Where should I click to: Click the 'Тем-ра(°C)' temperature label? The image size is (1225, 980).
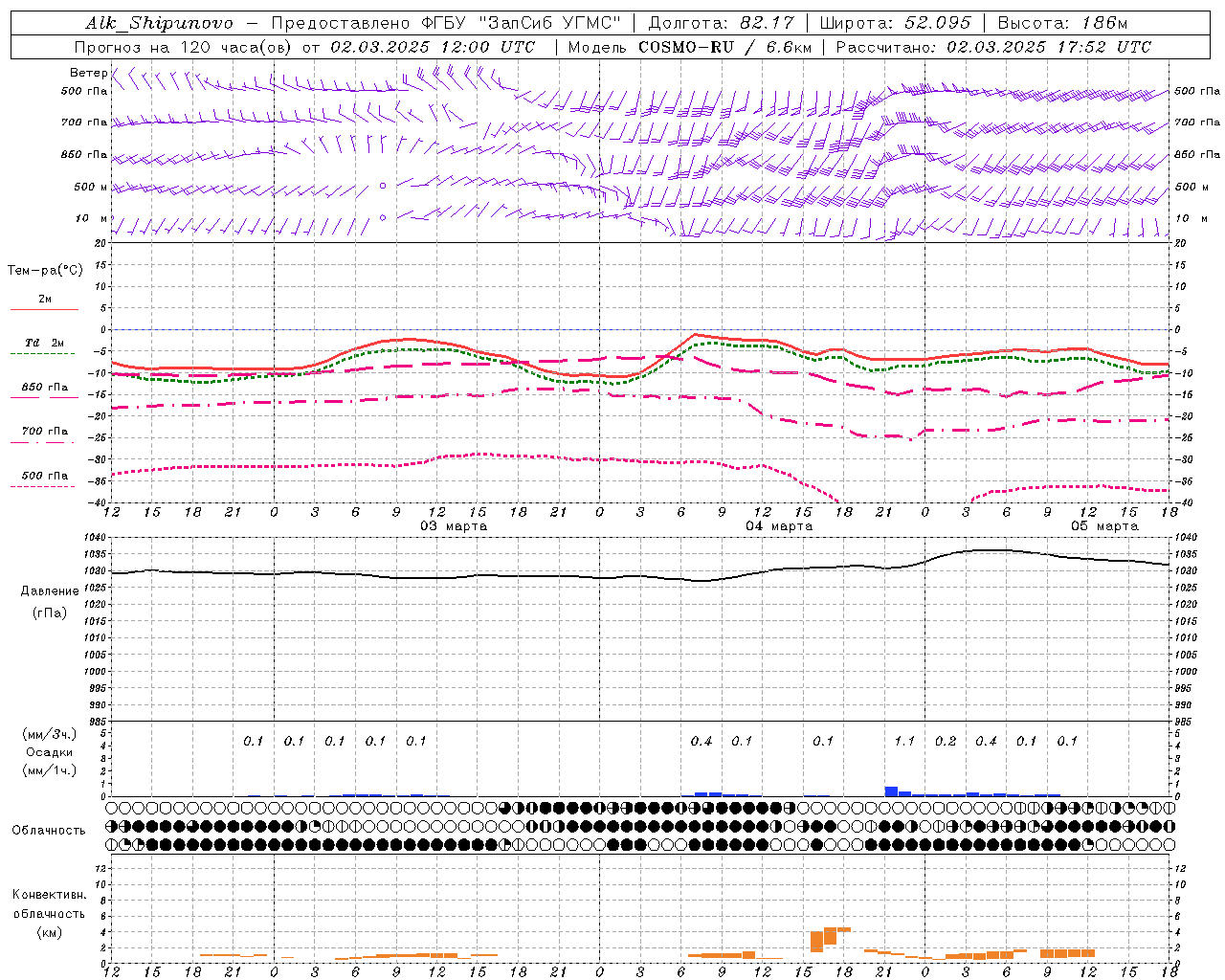coord(45,271)
